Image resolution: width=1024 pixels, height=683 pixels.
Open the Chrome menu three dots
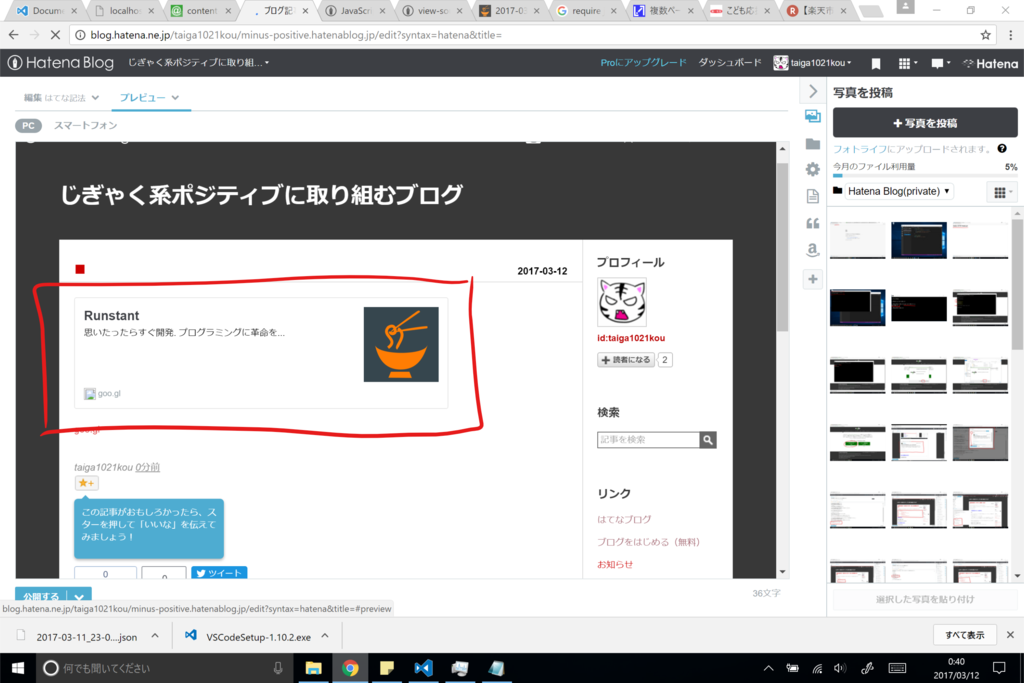(1010, 35)
